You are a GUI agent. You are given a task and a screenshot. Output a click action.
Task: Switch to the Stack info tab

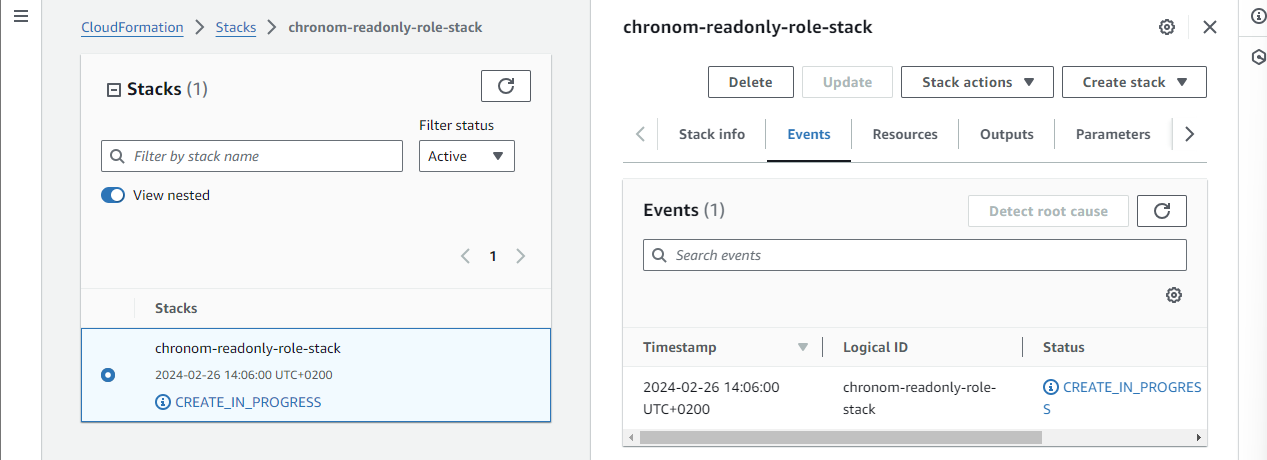[x=712, y=134]
